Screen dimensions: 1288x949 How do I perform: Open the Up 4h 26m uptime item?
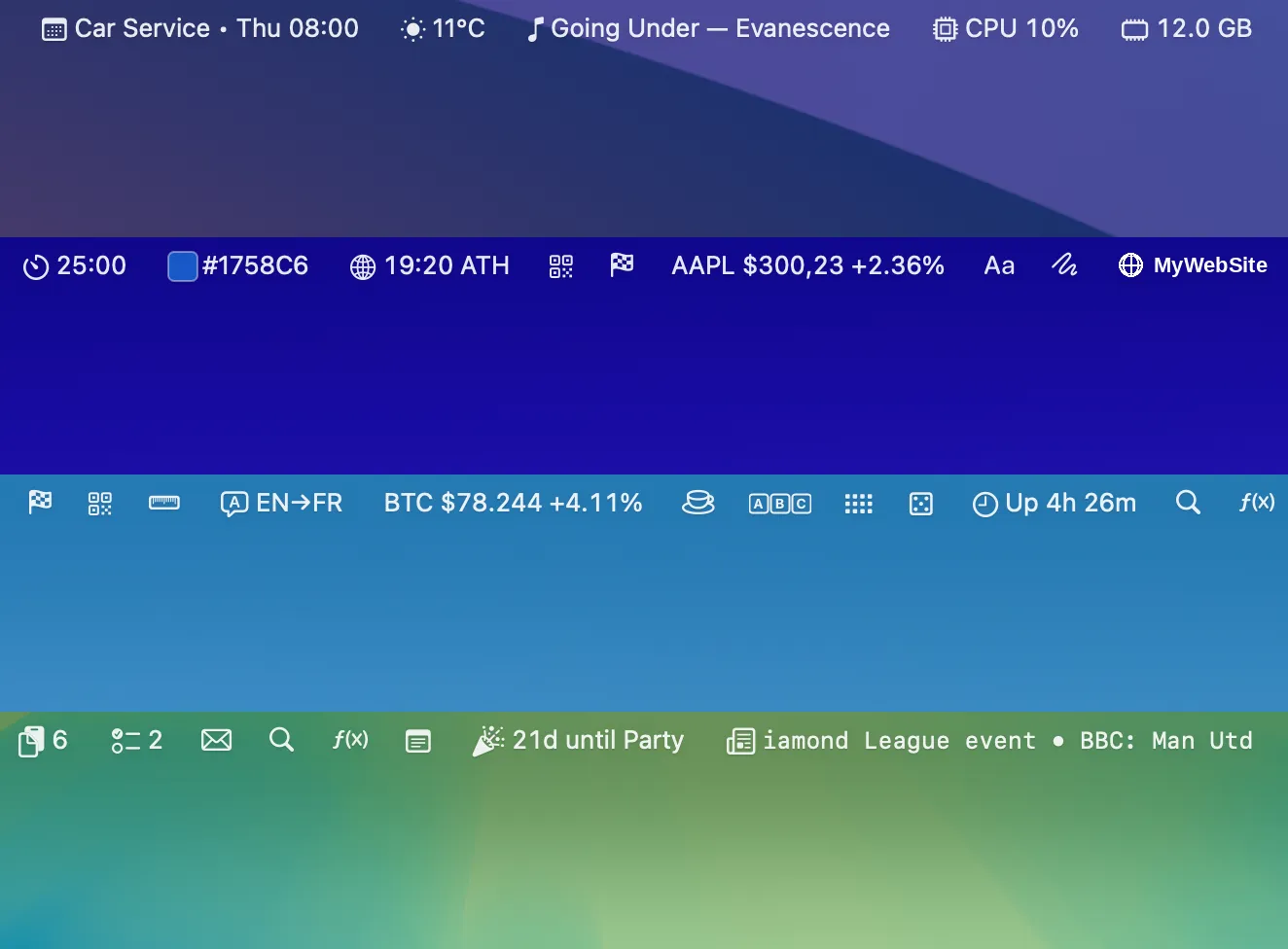(1055, 503)
